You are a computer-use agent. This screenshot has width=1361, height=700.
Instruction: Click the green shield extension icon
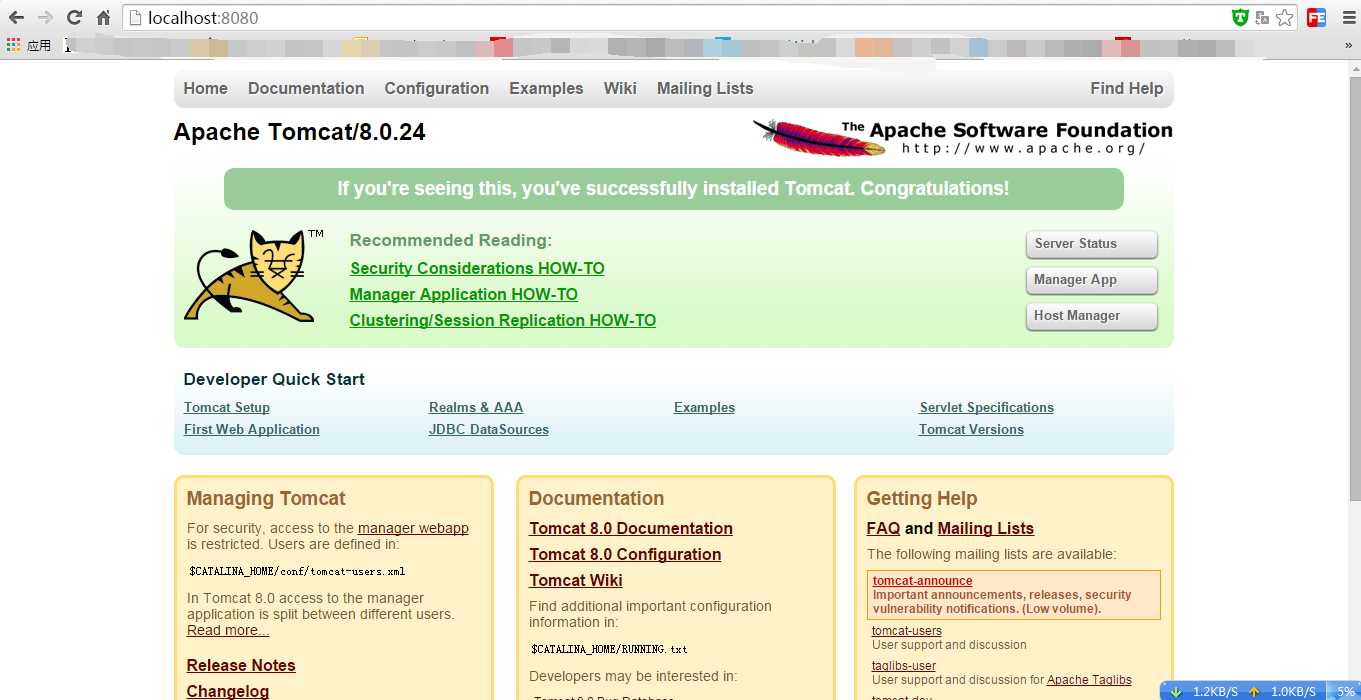pyautogui.click(x=1240, y=17)
